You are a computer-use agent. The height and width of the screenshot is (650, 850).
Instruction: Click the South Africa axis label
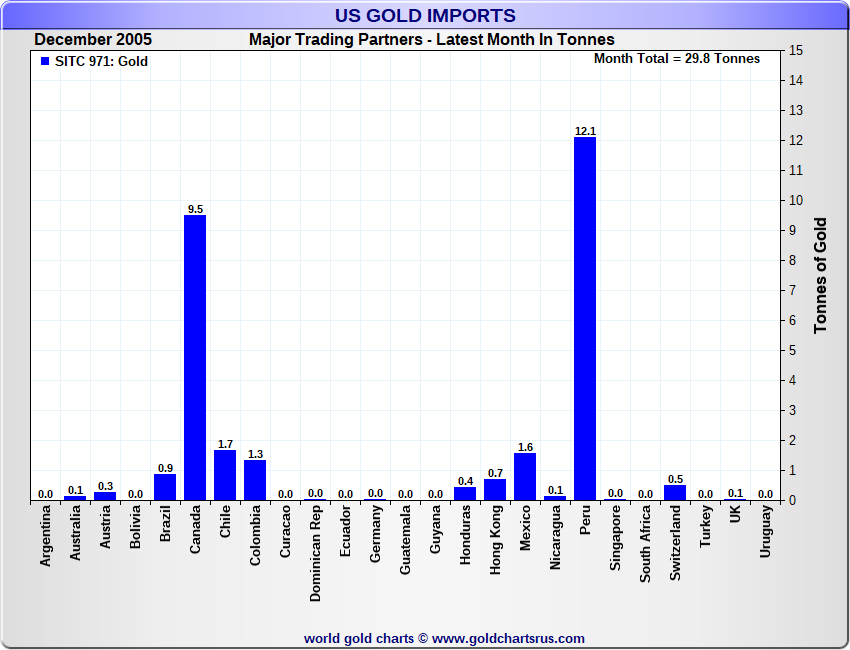tap(645, 544)
